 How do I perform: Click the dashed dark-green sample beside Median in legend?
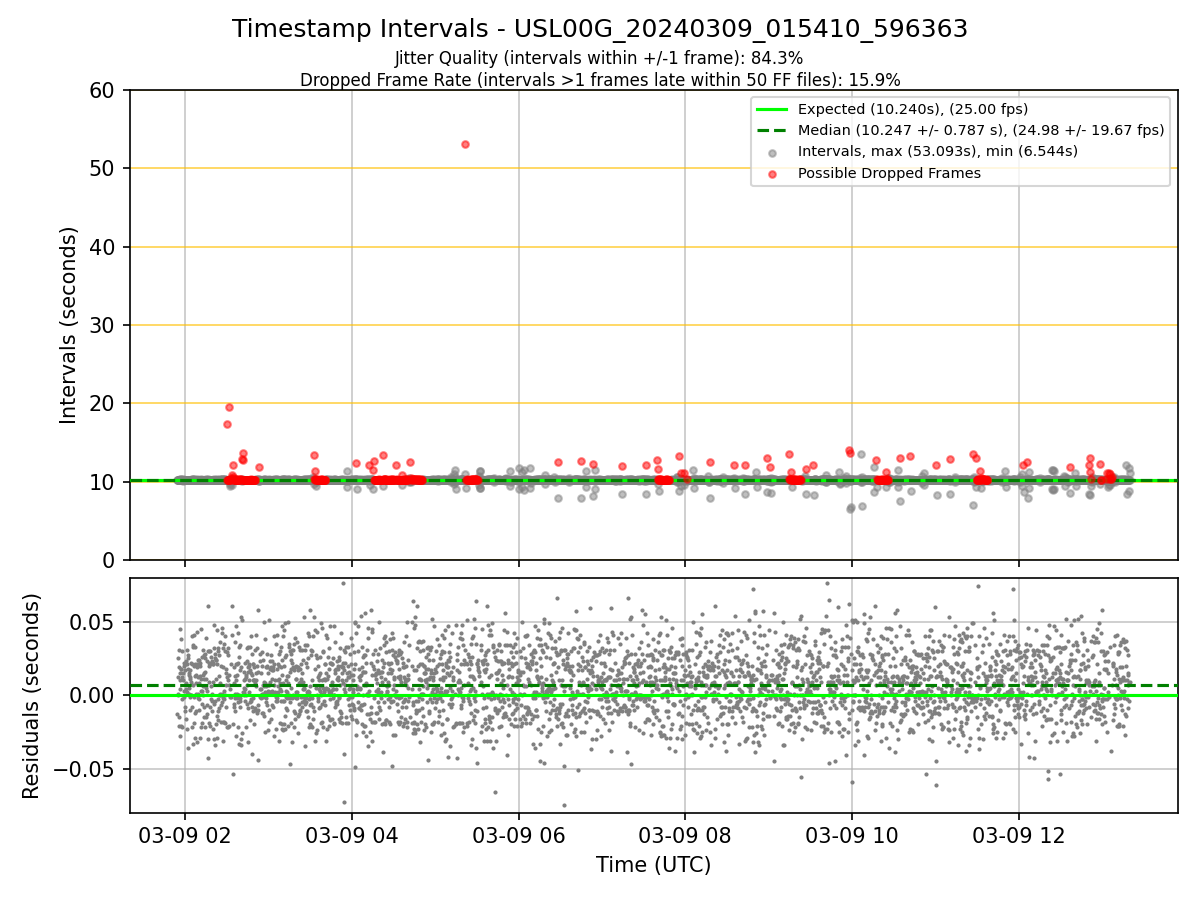pos(771,131)
